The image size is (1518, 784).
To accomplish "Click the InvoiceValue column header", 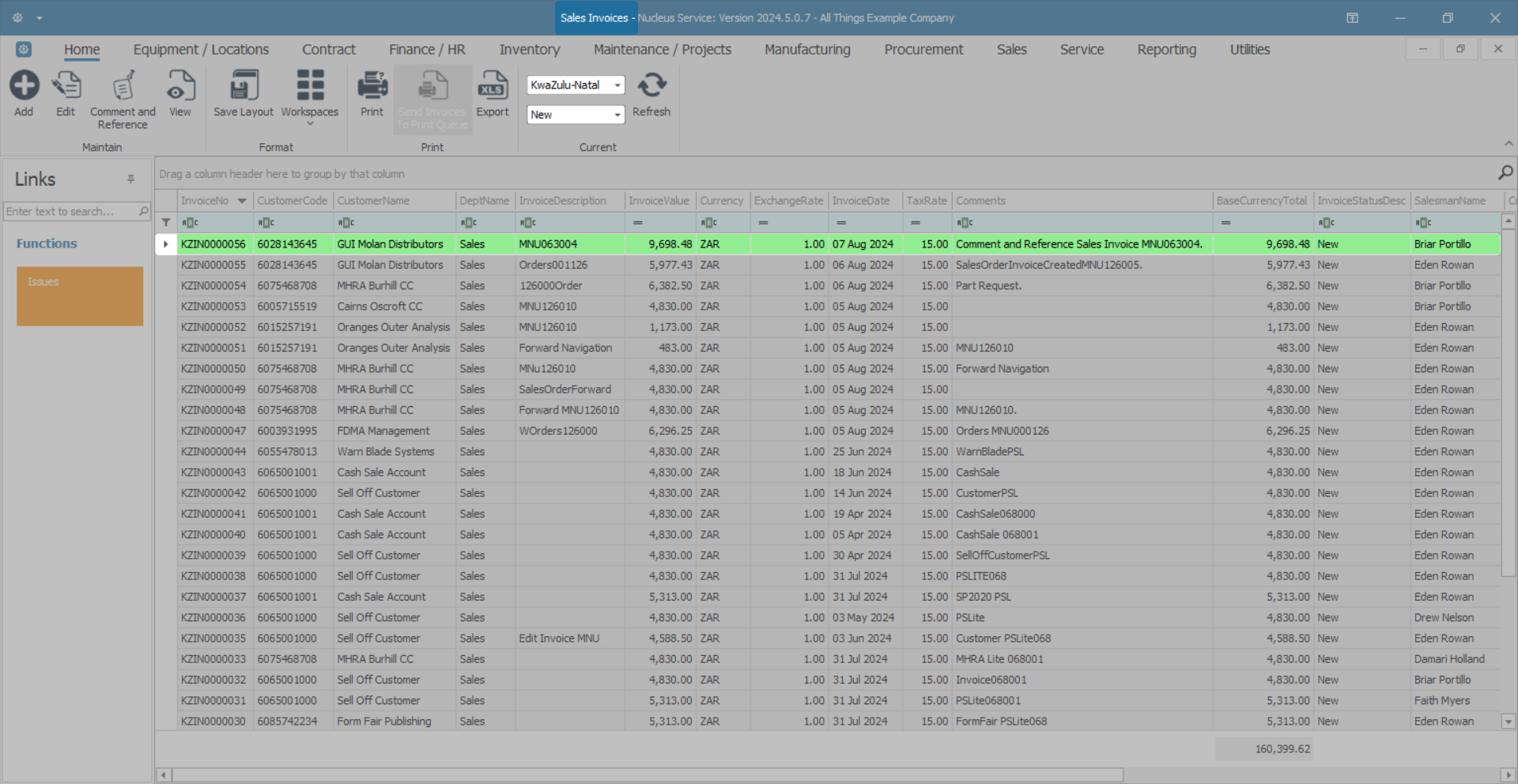I will 659,201.
